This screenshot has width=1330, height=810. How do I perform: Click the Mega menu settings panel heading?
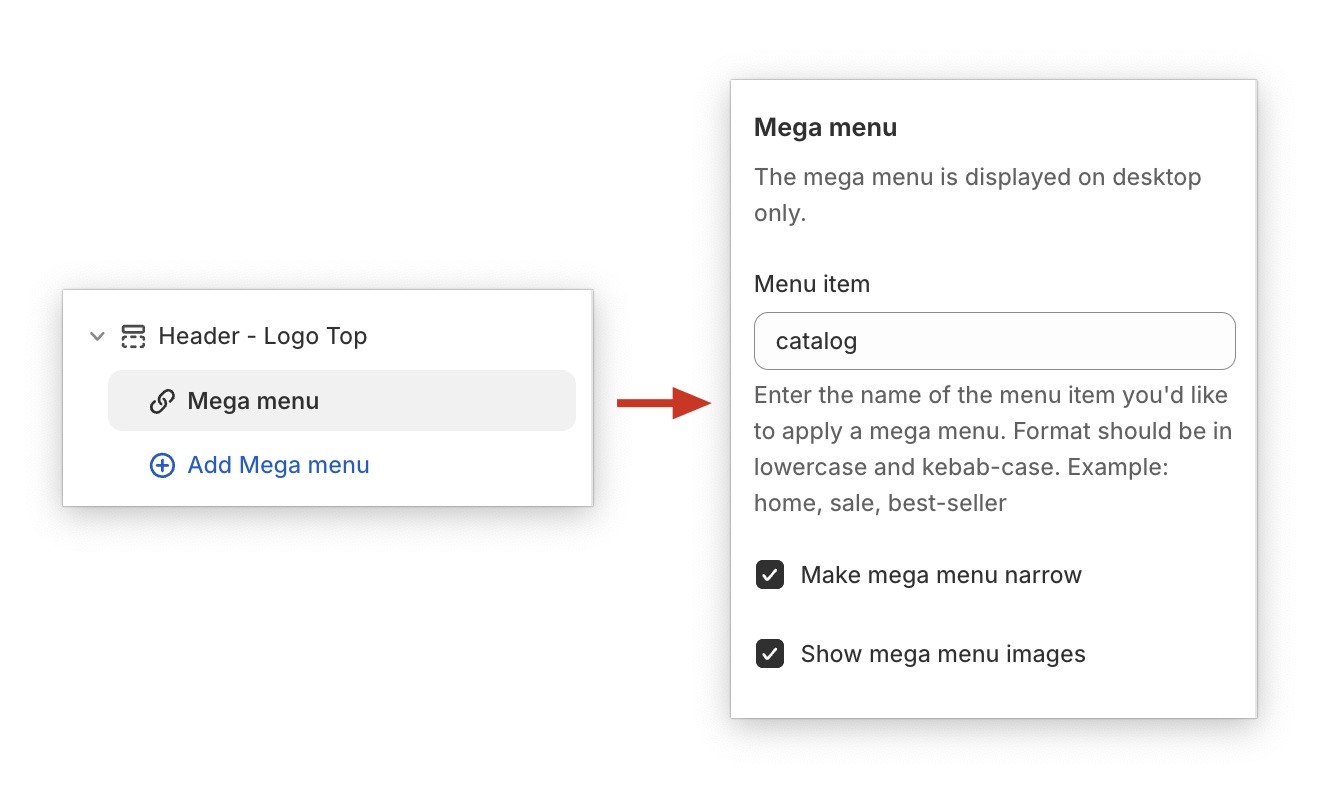[x=825, y=128]
